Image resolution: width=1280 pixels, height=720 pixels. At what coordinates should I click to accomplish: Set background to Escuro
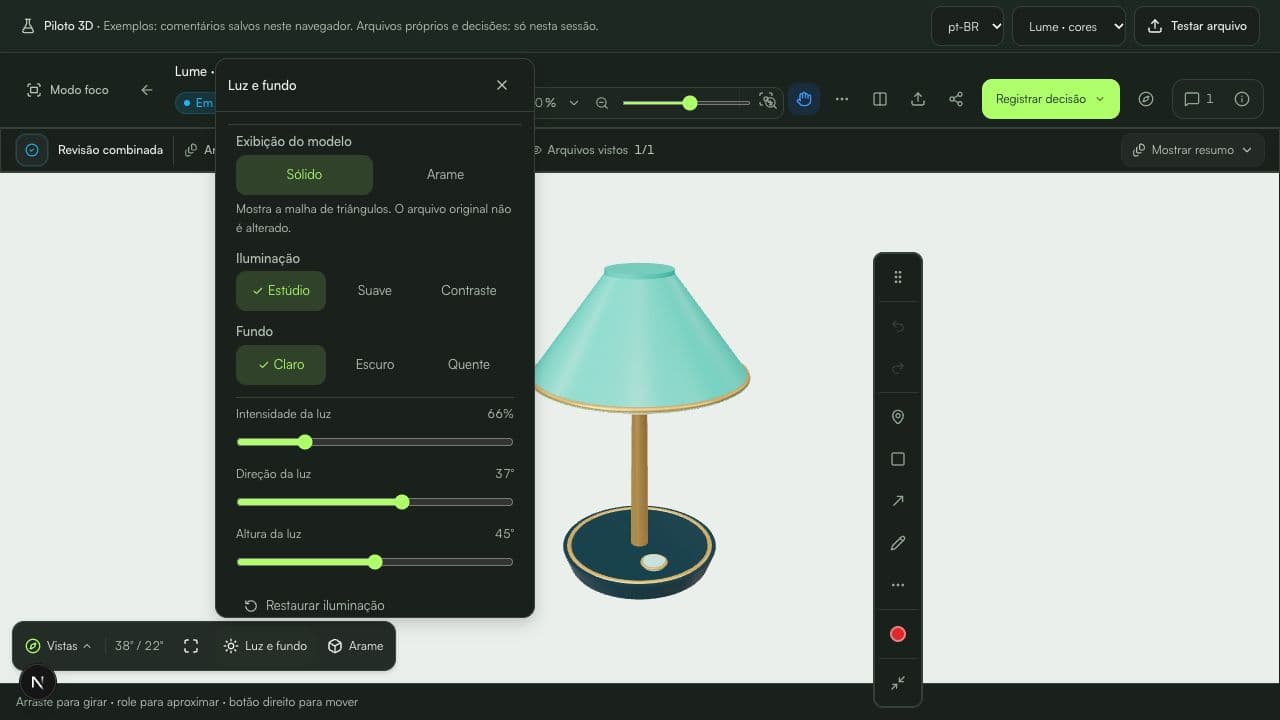(375, 365)
